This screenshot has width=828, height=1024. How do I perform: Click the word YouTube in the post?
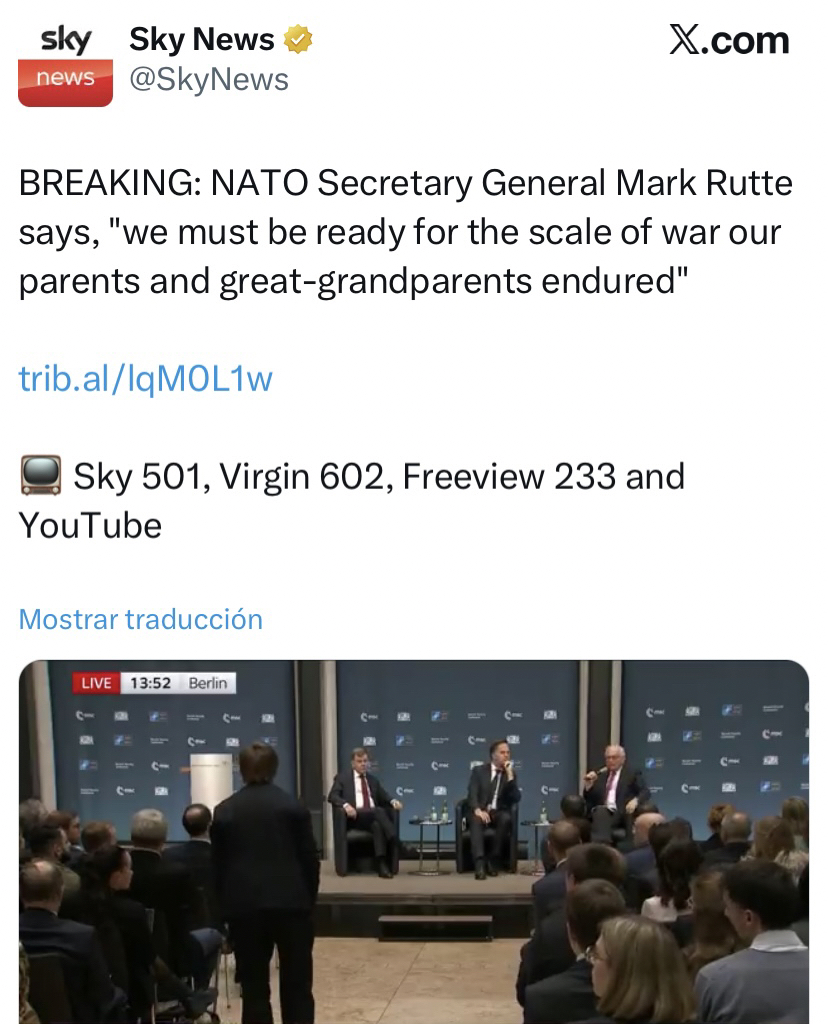tap(90, 526)
